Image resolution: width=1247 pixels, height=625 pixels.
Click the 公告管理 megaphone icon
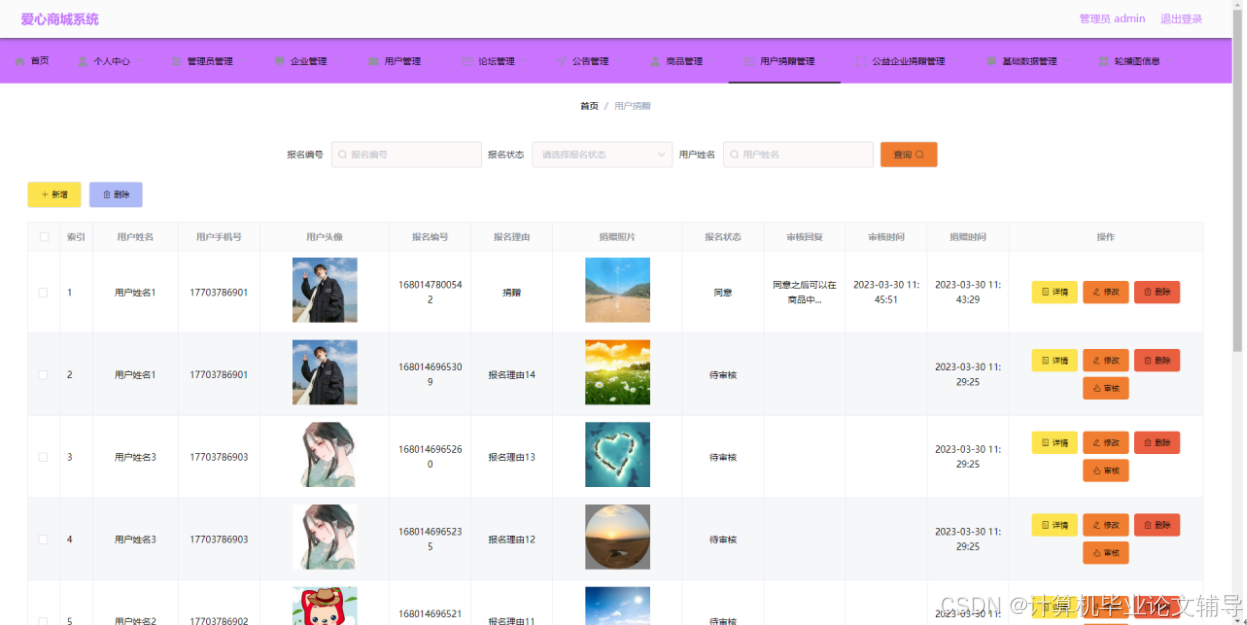[562, 60]
